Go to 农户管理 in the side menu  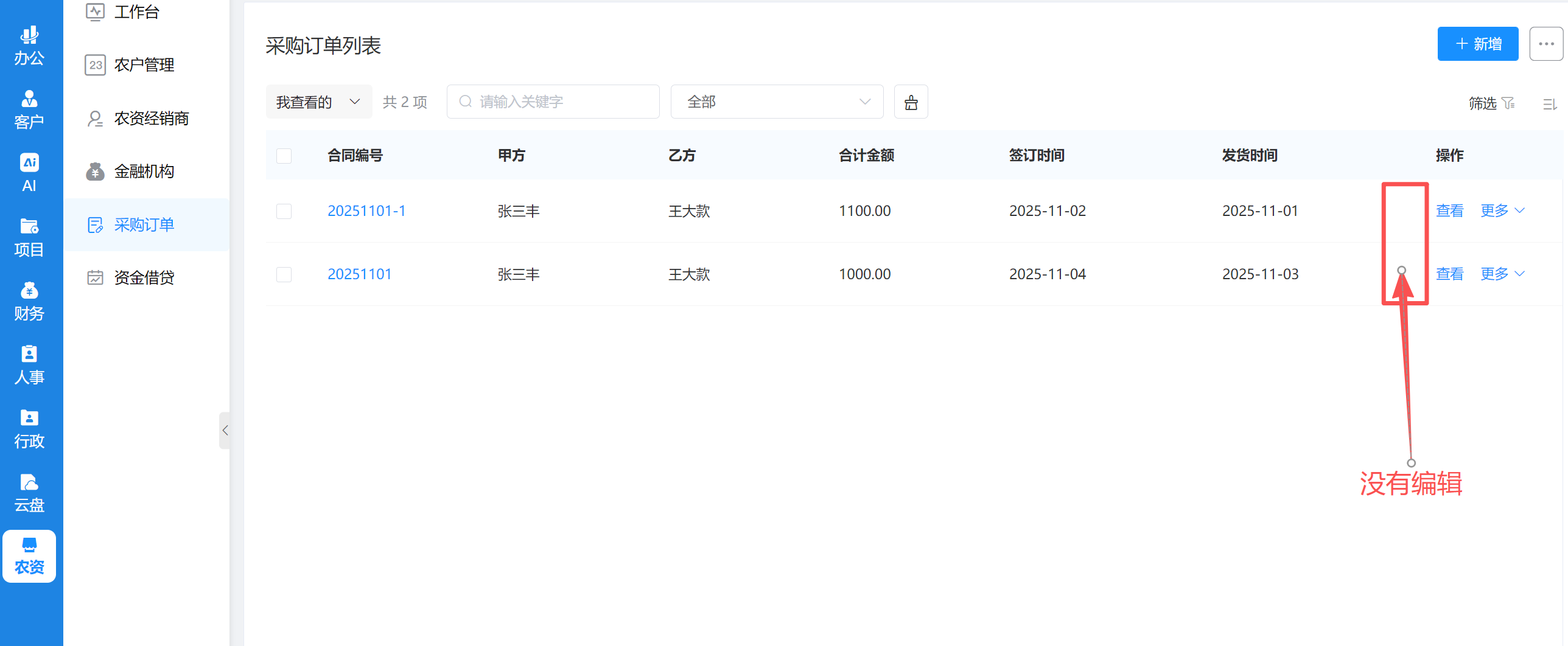(144, 65)
